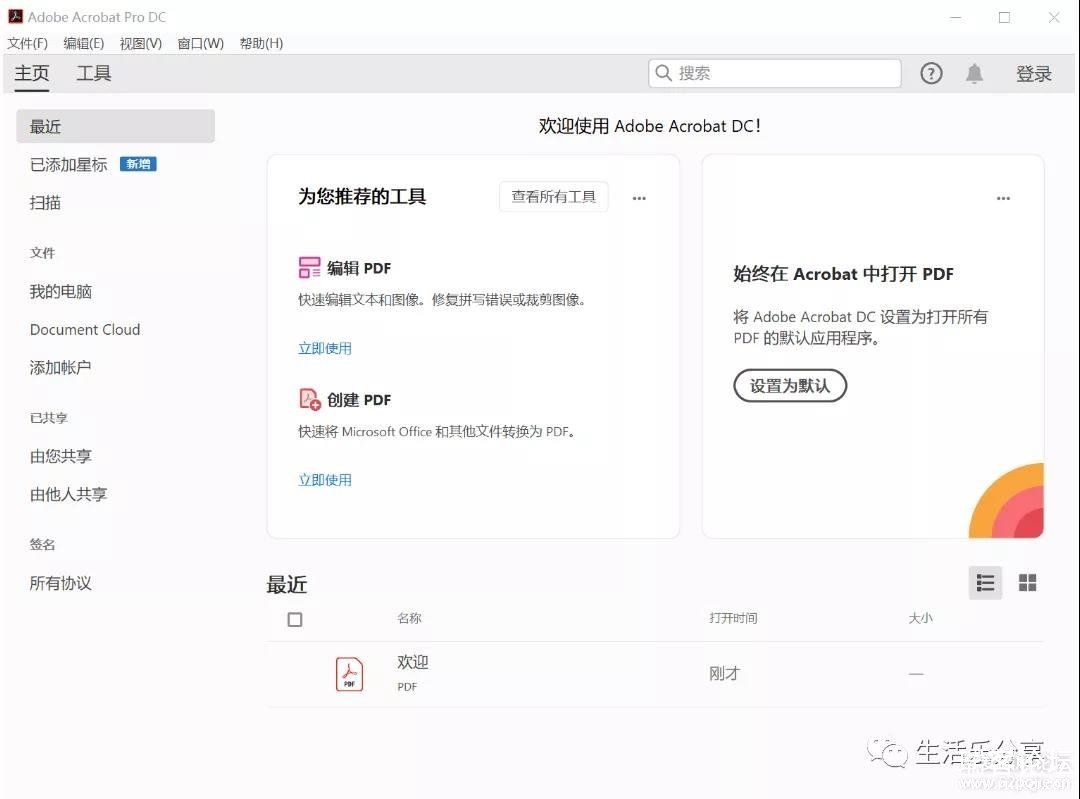
Task: Open the 编辑(E) menu
Action: [83, 43]
